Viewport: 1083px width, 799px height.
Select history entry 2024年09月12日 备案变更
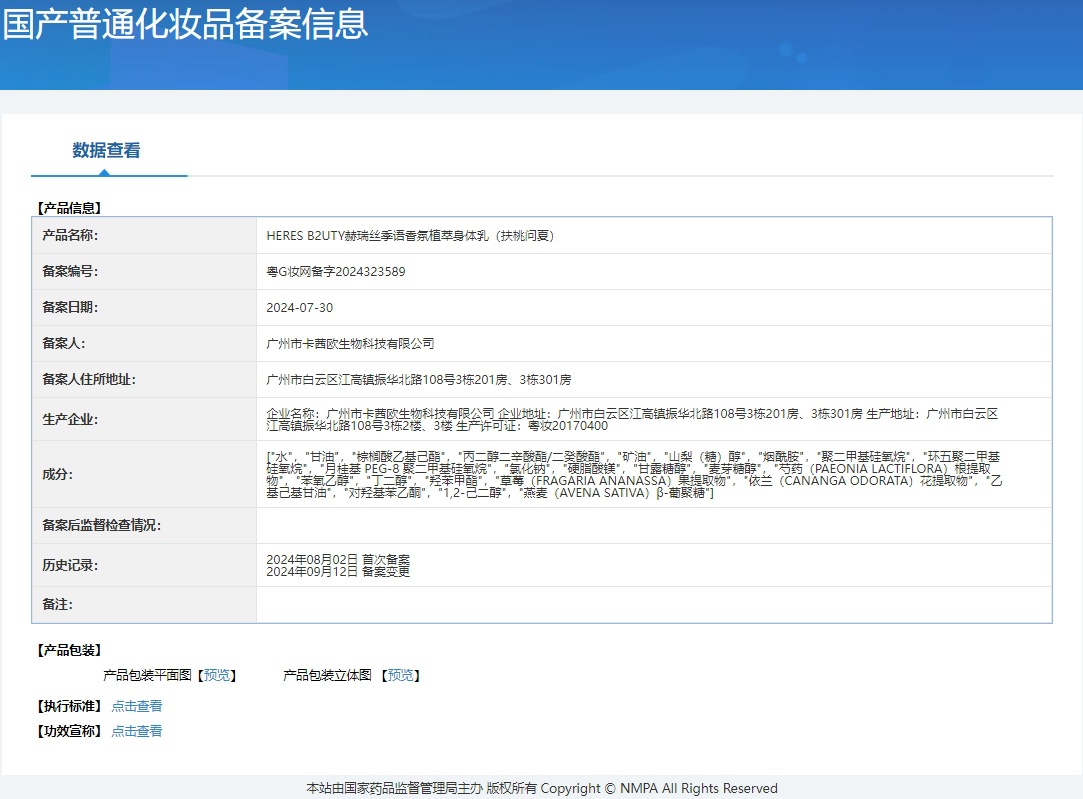click(x=338, y=571)
